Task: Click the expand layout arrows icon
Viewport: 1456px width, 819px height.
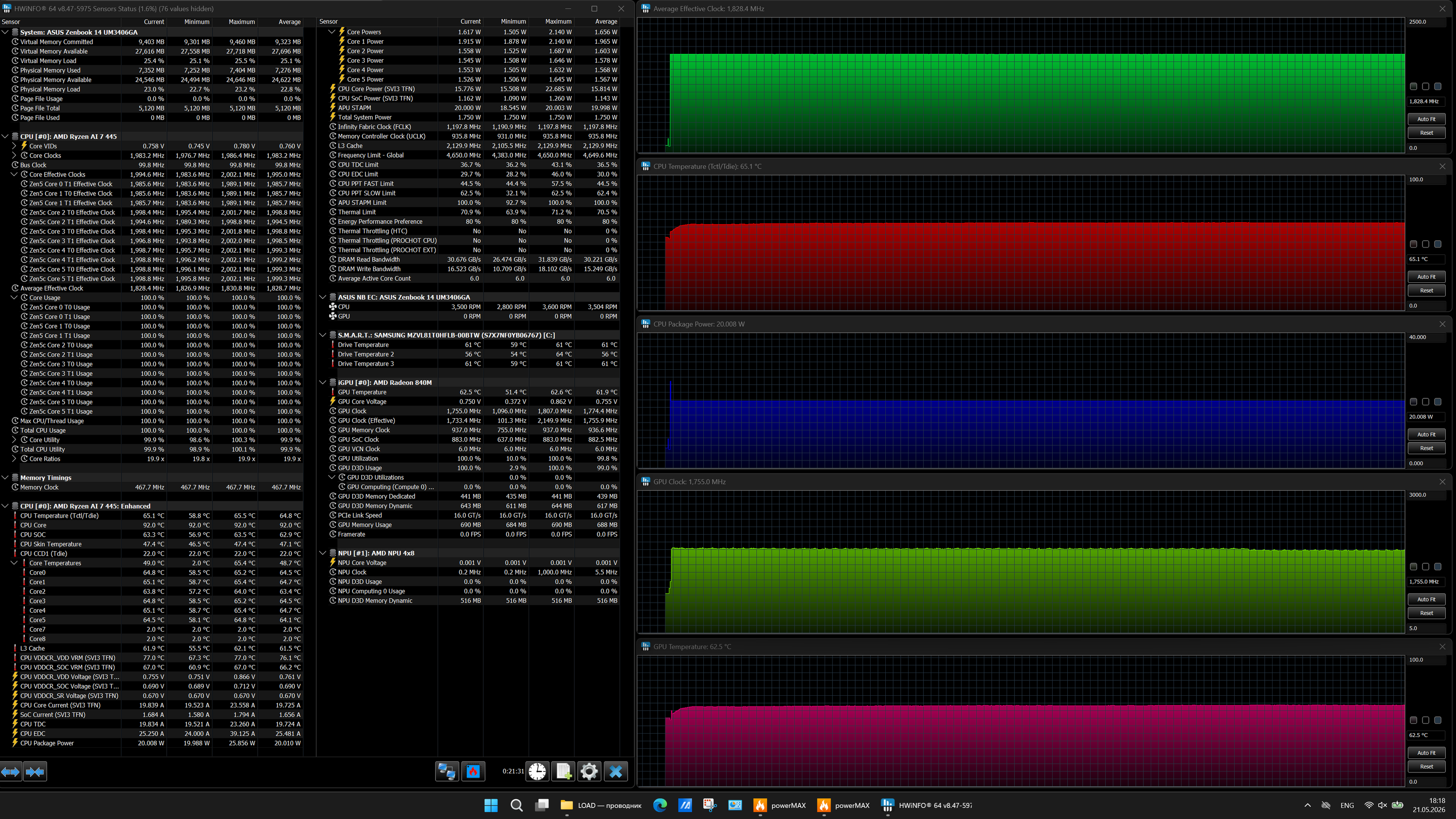Action: coord(11,771)
